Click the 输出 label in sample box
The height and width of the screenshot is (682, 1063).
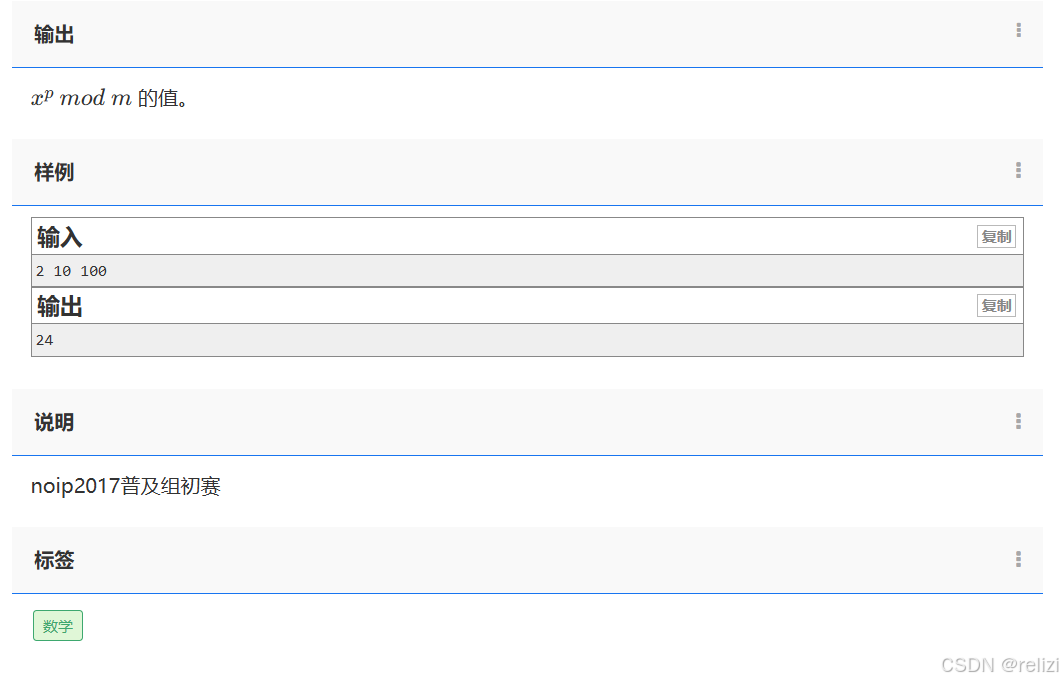click(60, 306)
